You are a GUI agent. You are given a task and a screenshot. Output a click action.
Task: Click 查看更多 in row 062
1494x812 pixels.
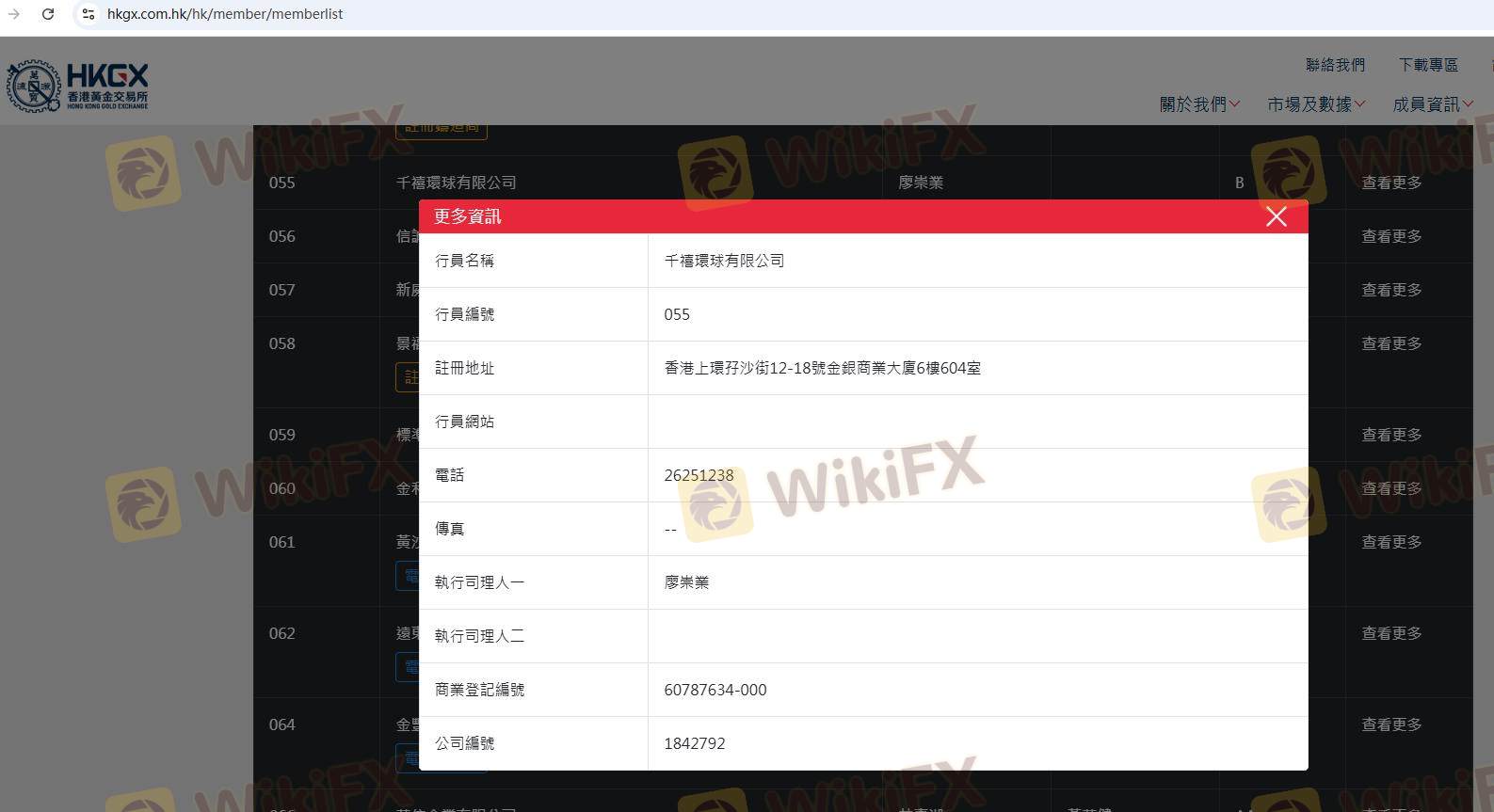point(1391,633)
